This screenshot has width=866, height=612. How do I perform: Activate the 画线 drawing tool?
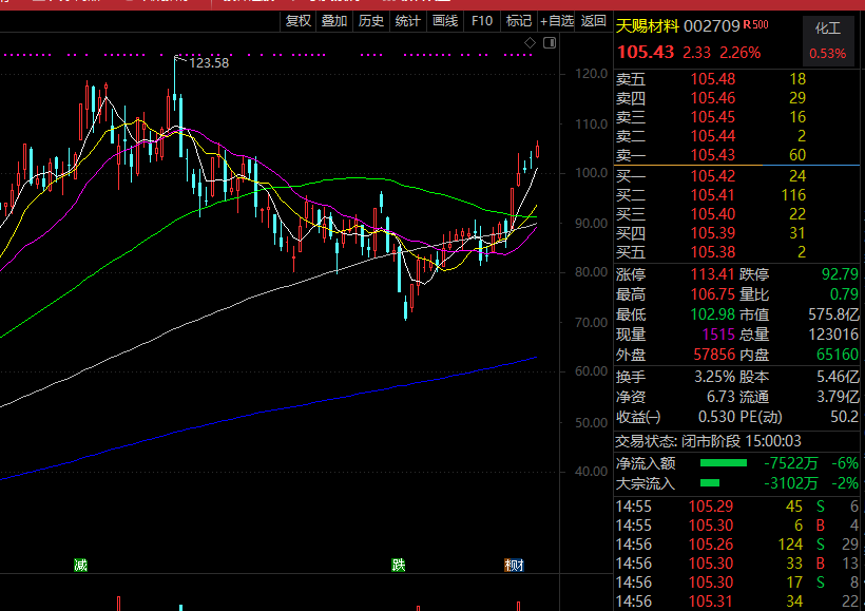pyautogui.click(x=445, y=21)
